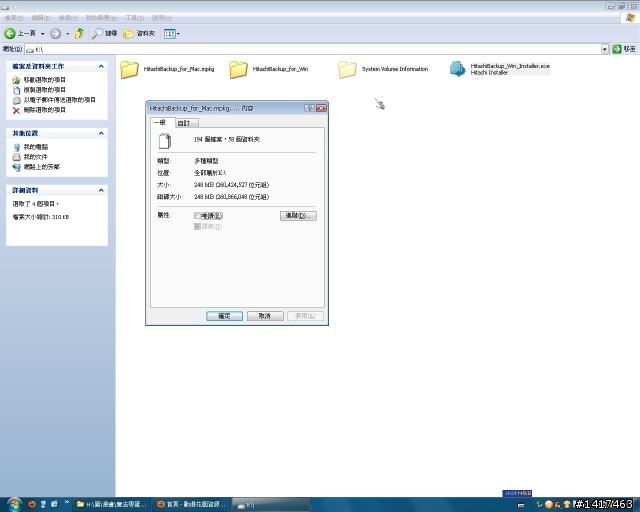The image size is (640, 512).
Task: Open the Firefox 首頁 taskbar button
Action: tap(191, 504)
